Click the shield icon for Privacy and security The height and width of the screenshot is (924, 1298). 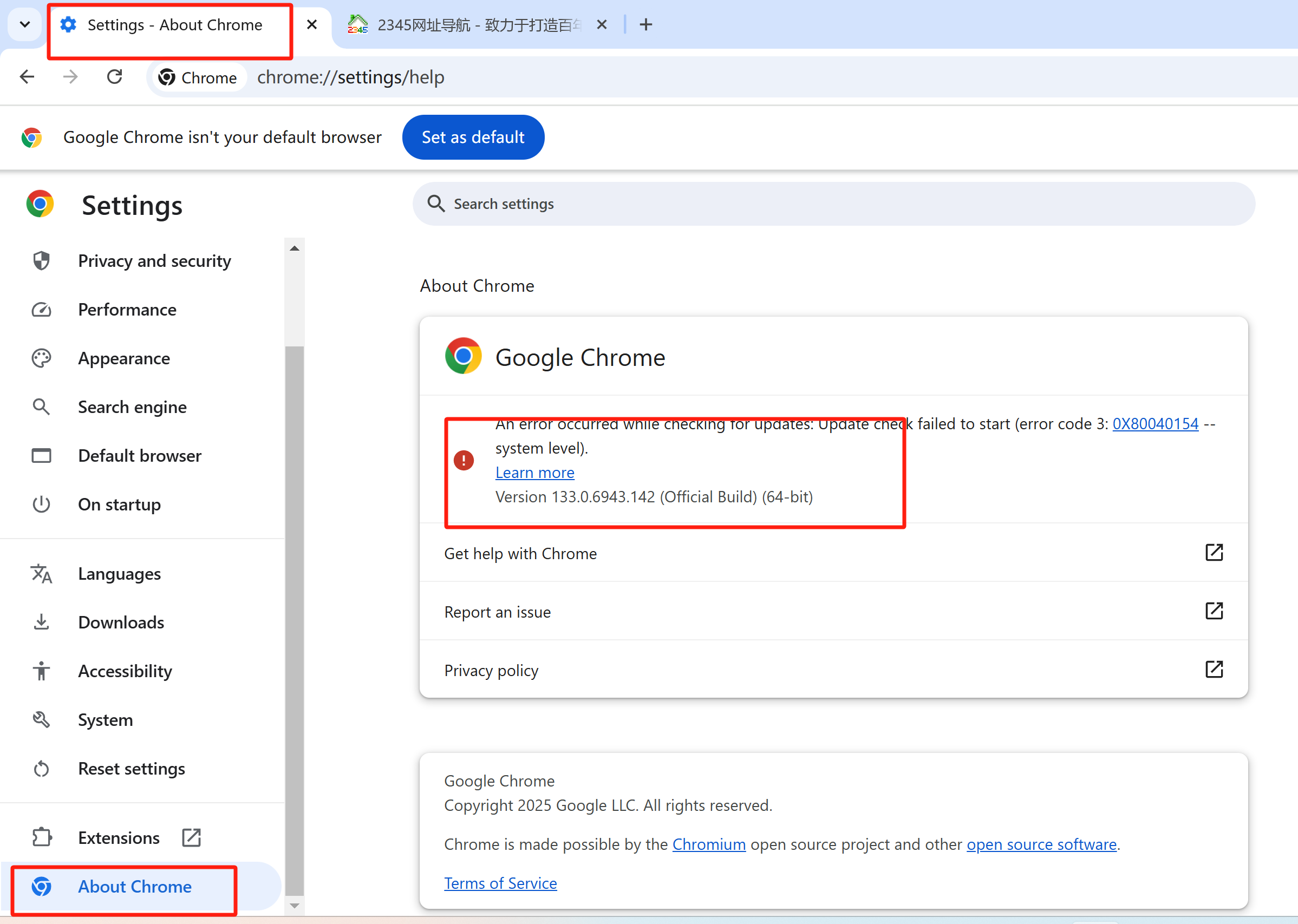pos(41,260)
